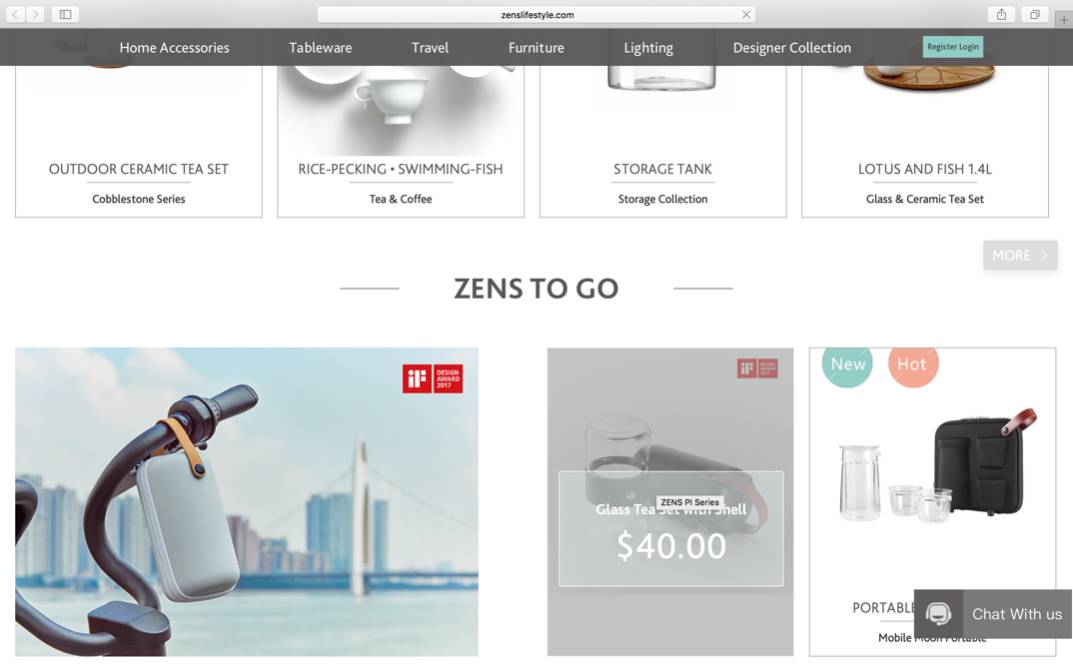Image resolution: width=1073 pixels, height=671 pixels.
Task: Open the Lighting menu item
Action: click(x=648, y=48)
